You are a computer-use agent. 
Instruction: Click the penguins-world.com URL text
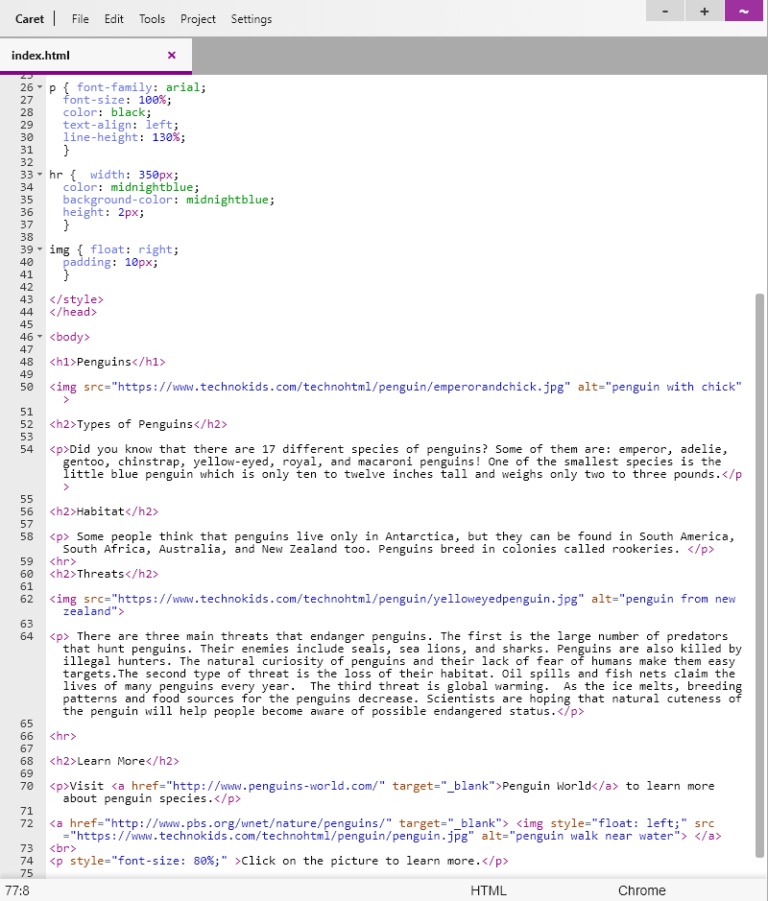tap(275, 786)
